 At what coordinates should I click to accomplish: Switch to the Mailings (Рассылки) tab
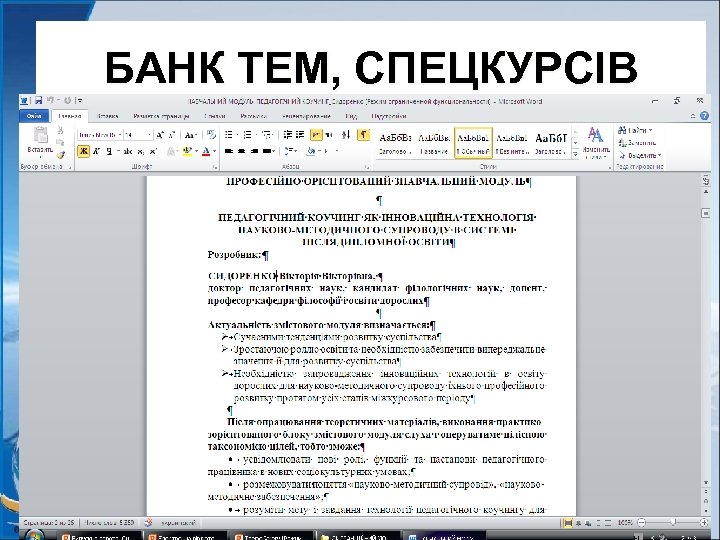pyautogui.click(x=253, y=116)
